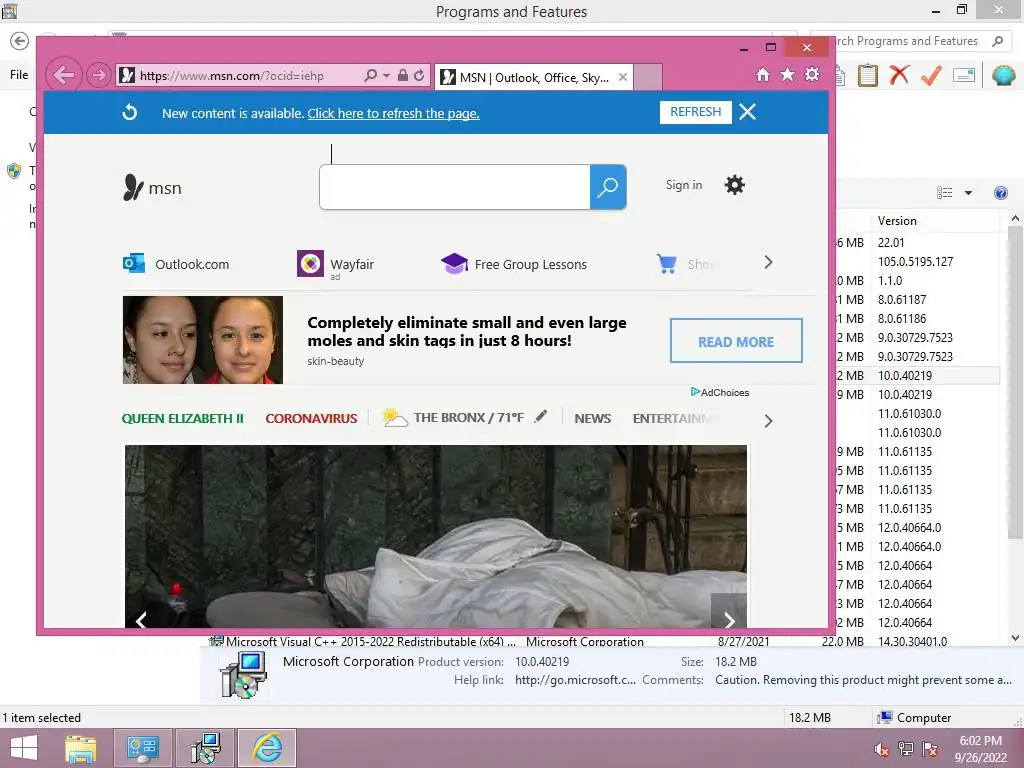
Task: Open MSN settings gear next to Sign in
Action: pyautogui.click(x=735, y=185)
